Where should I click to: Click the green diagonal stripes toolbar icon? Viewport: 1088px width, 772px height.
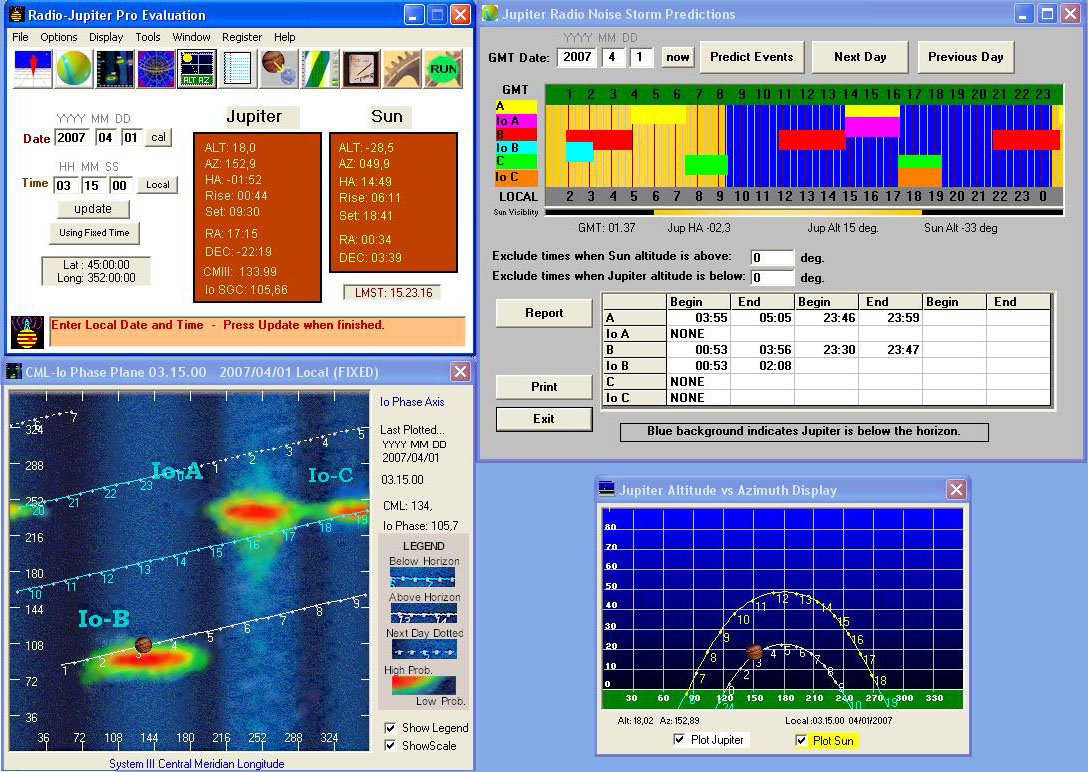point(320,69)
